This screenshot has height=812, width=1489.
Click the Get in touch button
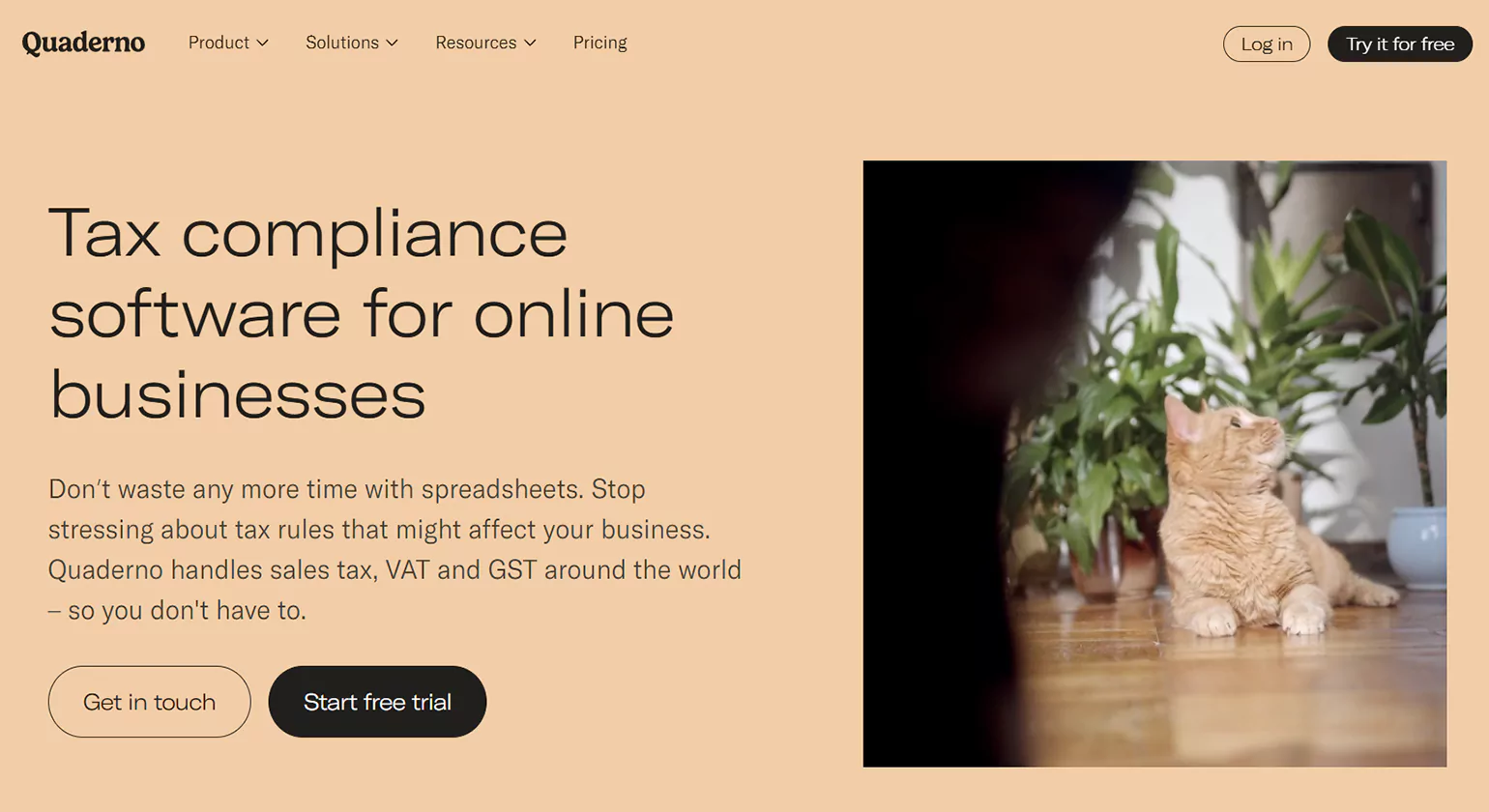[x=150, y=702]
